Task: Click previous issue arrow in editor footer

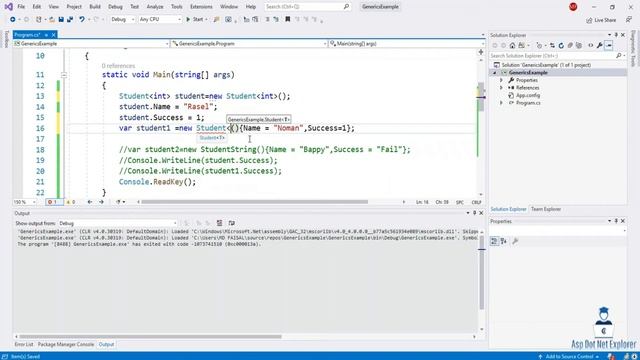Action: pyautogui.click(x=90, y=202)
